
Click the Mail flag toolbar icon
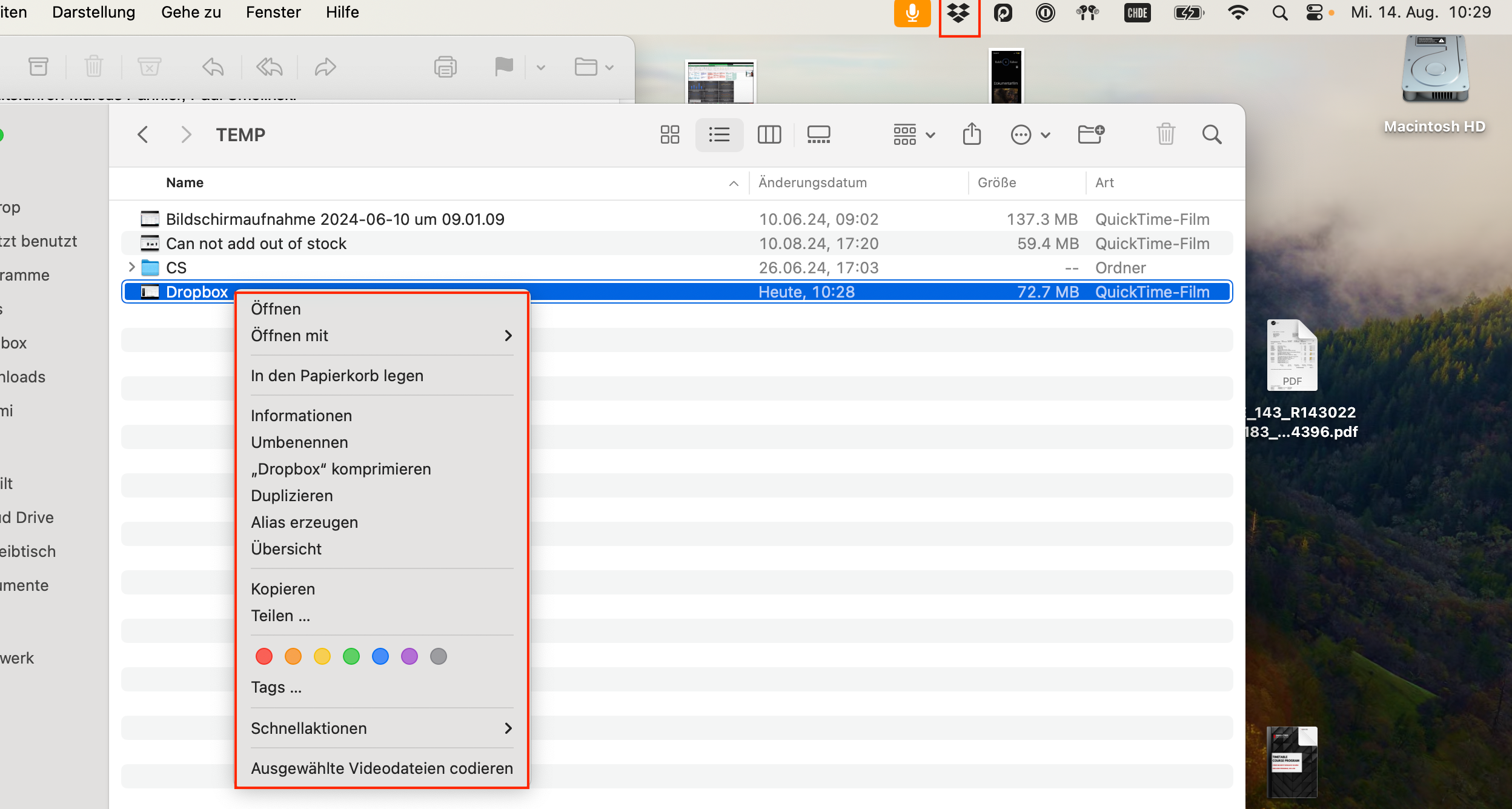[503, 67]
